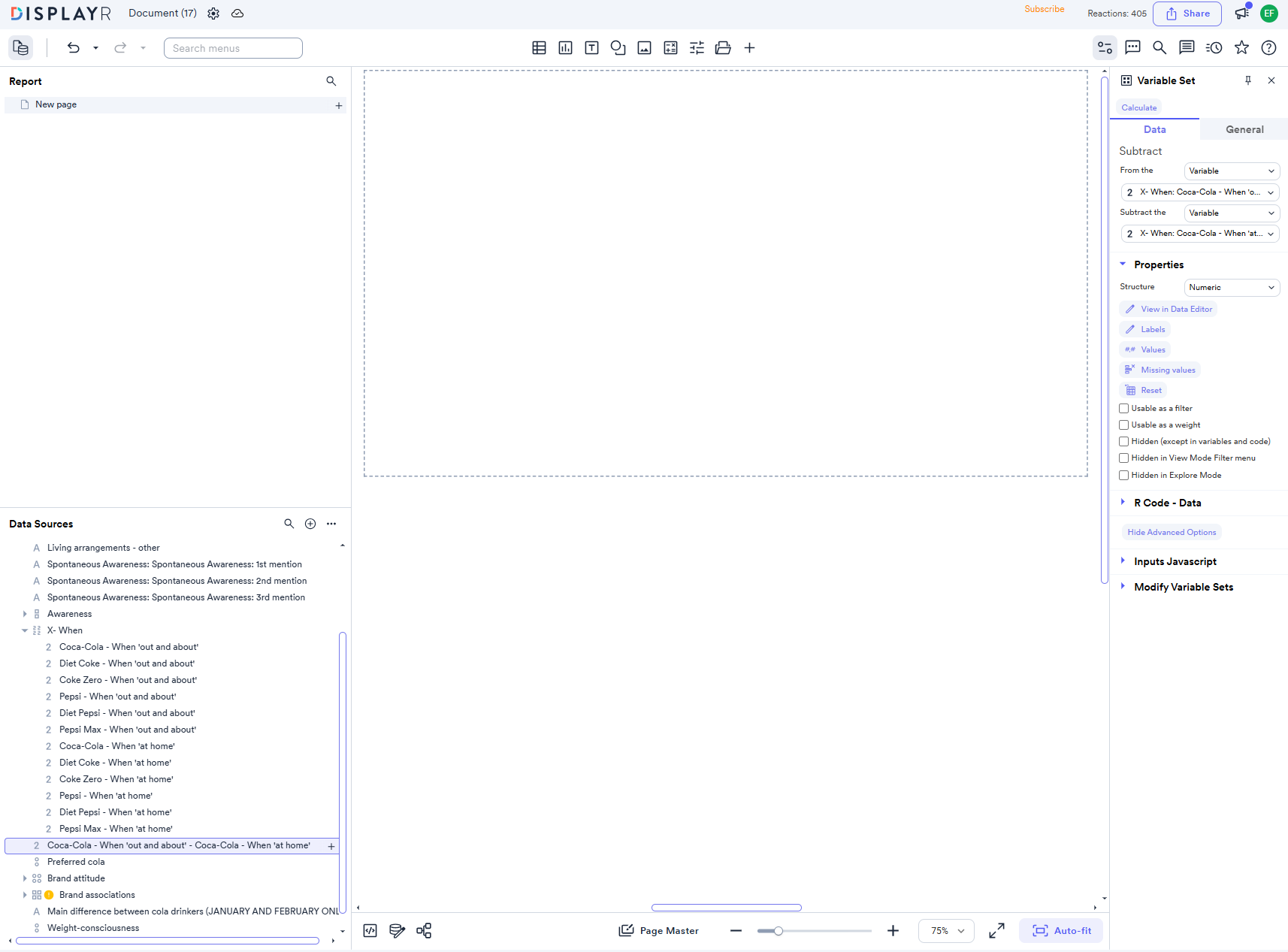Click Hide Advanced Options
This screenshot has height=952, width=1288.
tap(1171, 532)
